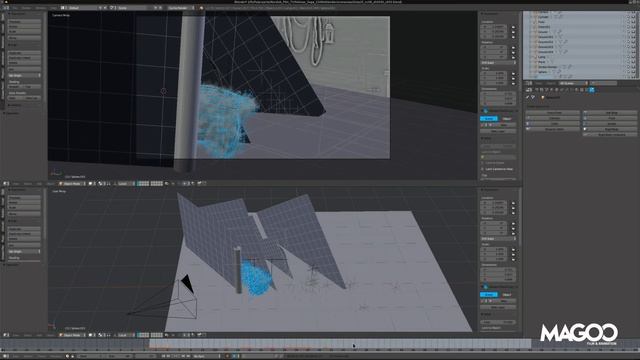Open orientation dropdown in upper viewport header
The image size is (640, 360).
click(126, 184)
